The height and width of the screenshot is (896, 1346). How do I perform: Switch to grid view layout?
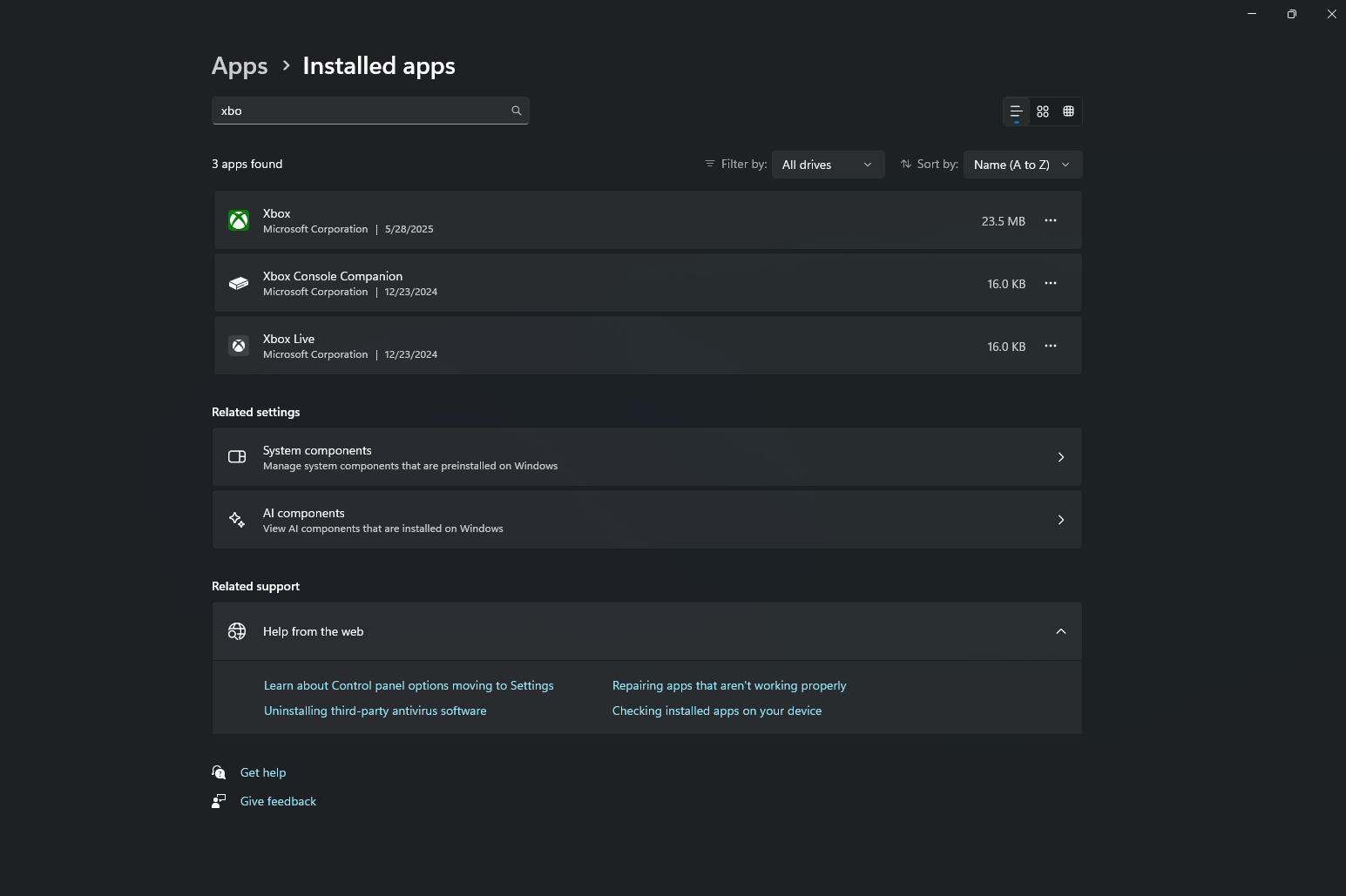point(1043,111)
